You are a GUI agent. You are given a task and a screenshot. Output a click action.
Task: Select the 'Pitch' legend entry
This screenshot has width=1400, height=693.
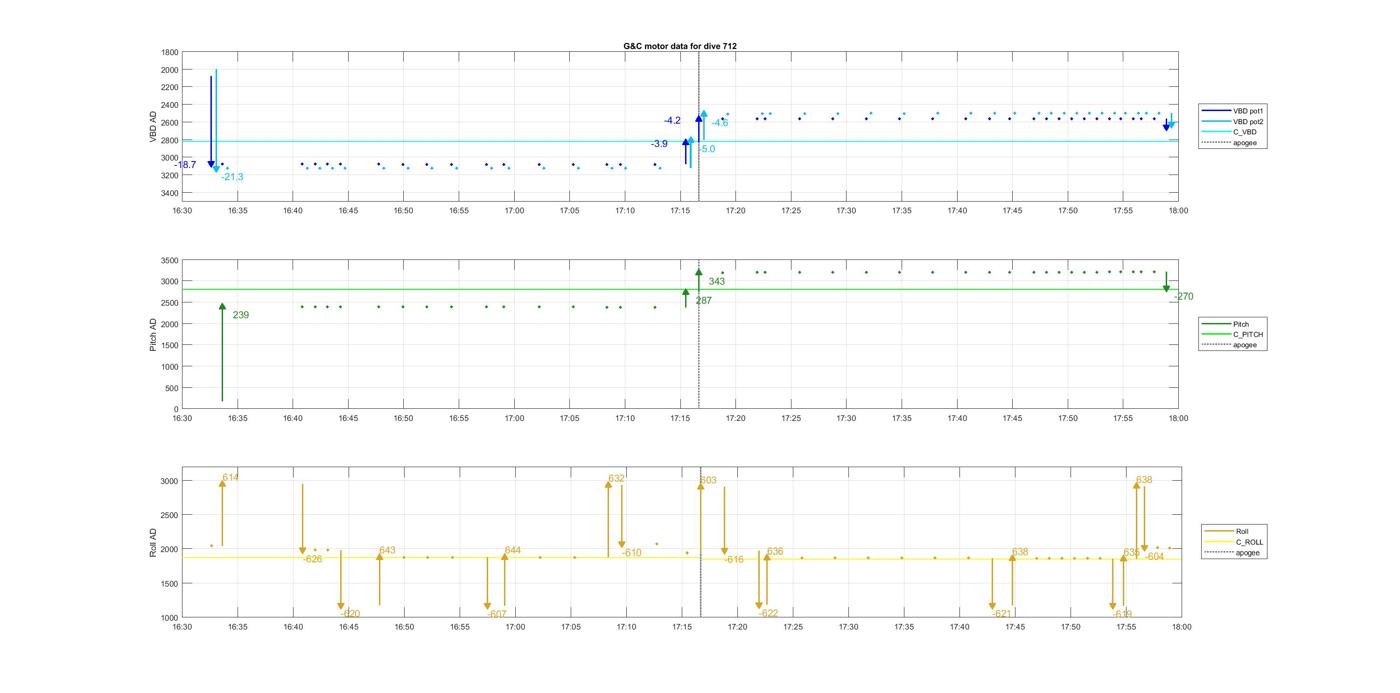(x=1235, y=324)
